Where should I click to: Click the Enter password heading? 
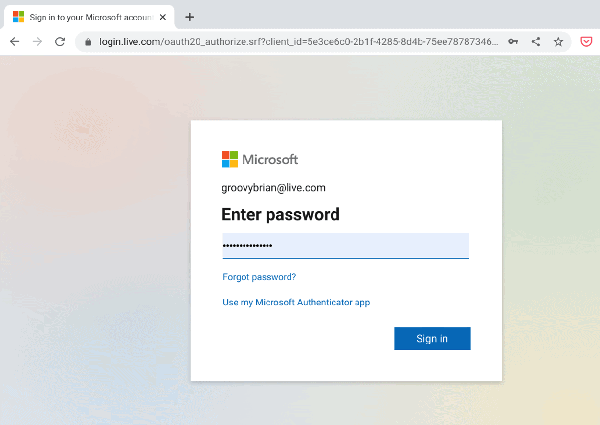pyautogui.click(x=280, y=214)
